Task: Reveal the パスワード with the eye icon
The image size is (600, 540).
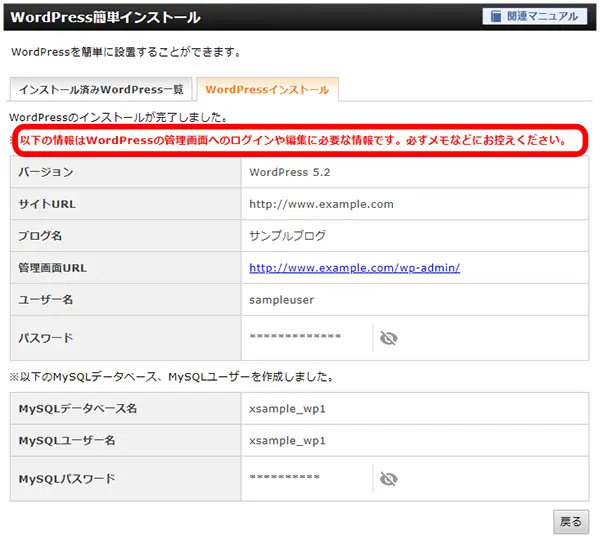Action: point(389,338)
